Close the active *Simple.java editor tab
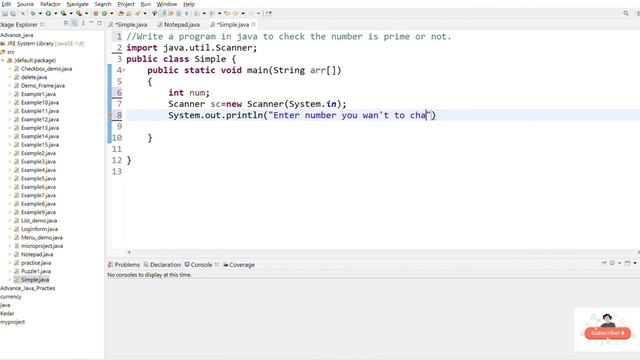This screenshot has width=640, height=360. point(253,24)
